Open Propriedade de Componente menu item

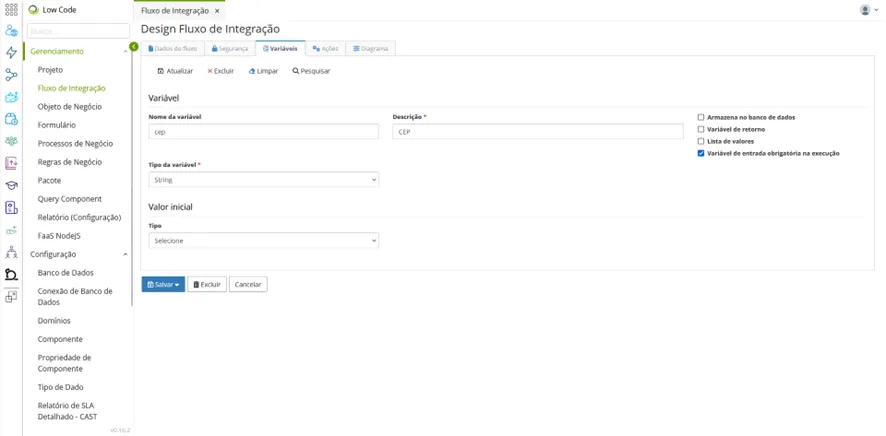coord(64,363)
